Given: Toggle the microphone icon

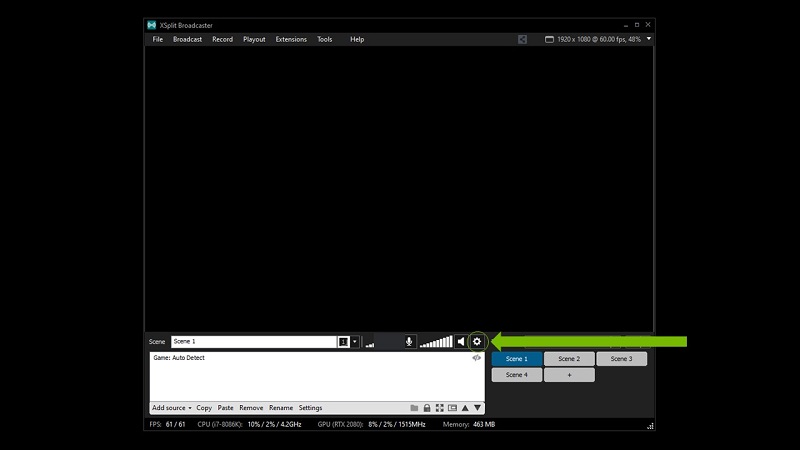Looking at the screenshot, I should (409, 342).
